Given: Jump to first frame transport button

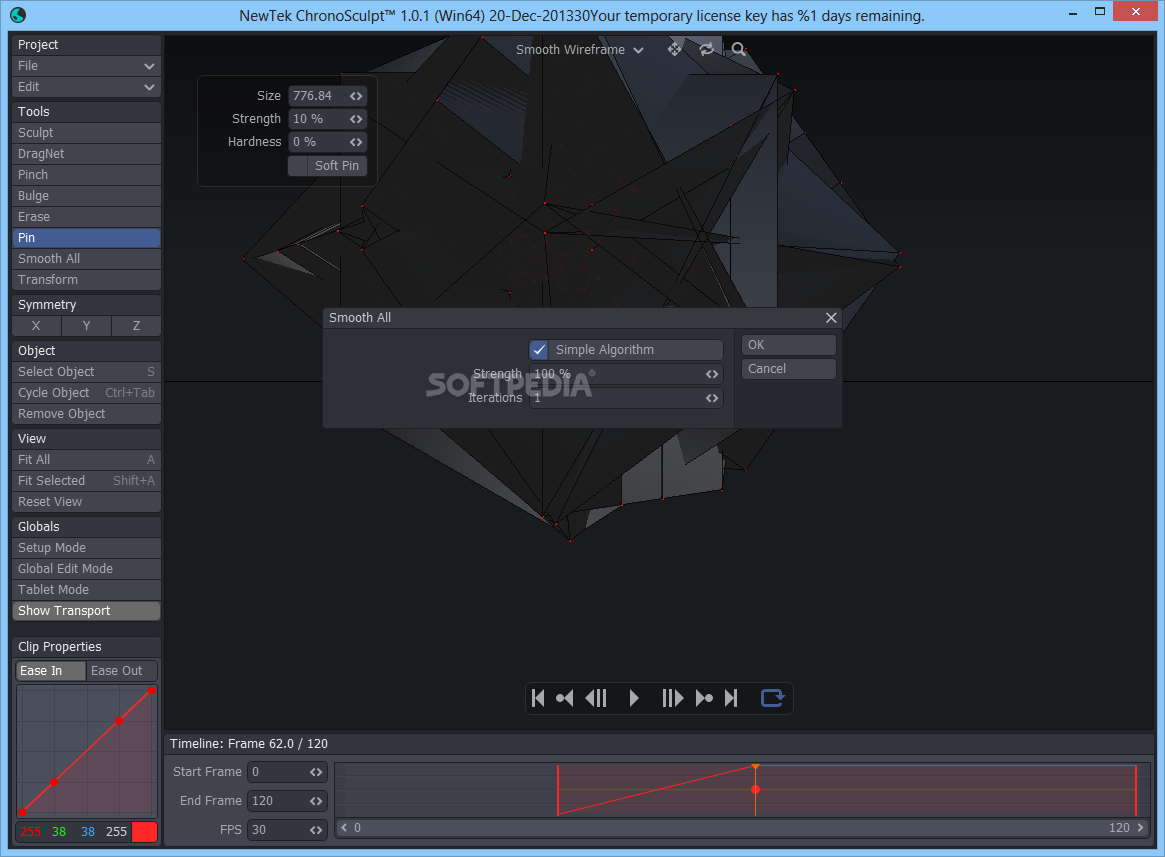Looking at the screenshot, I should point(539,698).
